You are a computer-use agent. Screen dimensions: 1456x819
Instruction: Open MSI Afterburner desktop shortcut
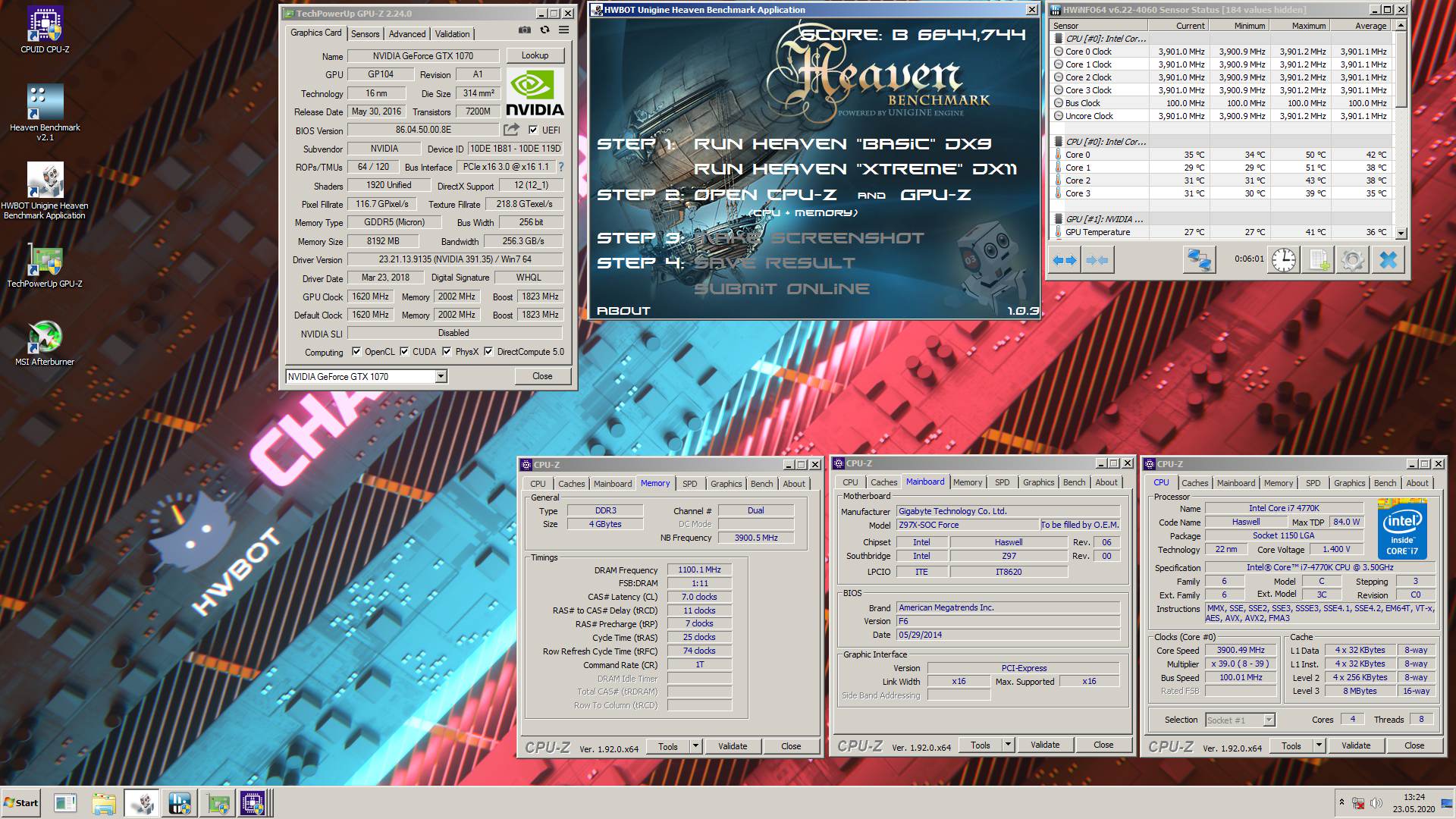pyautogui.click(x=45, y=343)
